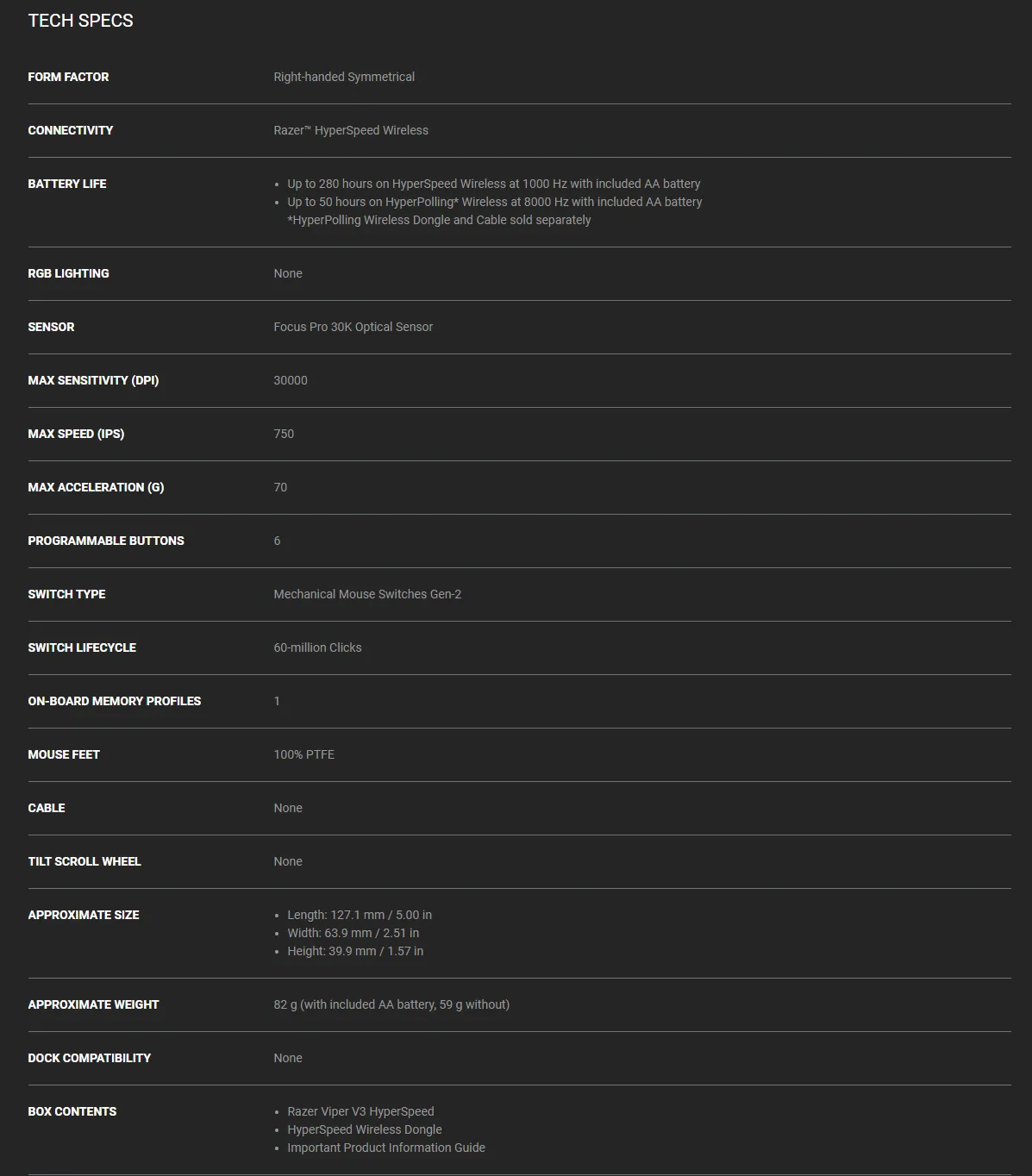The image size is (1032, 1176).
Task: Click the 100% PTFE mouse feet value
Action: pyautogui.click(x=304, y=754)
